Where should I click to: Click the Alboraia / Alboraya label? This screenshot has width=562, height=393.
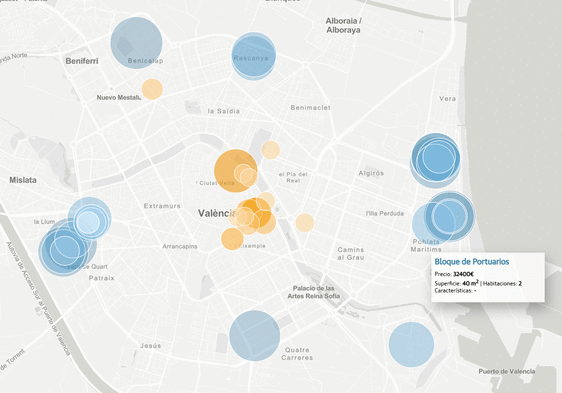tap(343, 25)
